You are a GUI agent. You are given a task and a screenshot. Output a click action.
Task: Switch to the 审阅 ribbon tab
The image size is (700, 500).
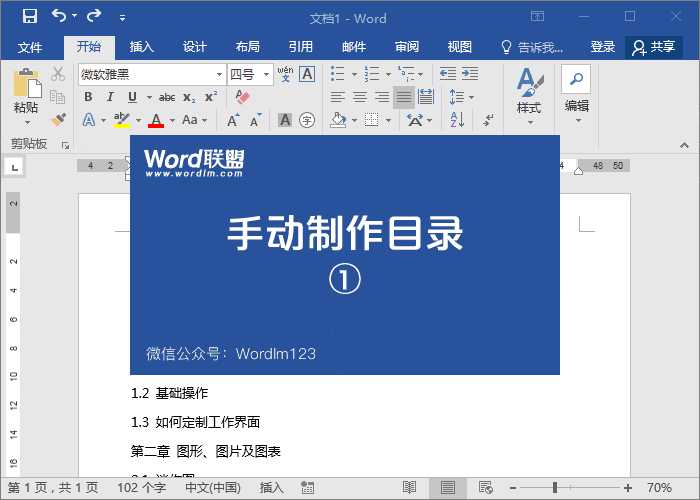tap(407, 47)
